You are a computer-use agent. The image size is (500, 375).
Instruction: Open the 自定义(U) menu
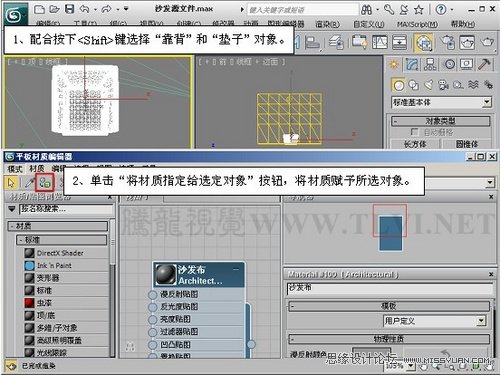point(368,24)
